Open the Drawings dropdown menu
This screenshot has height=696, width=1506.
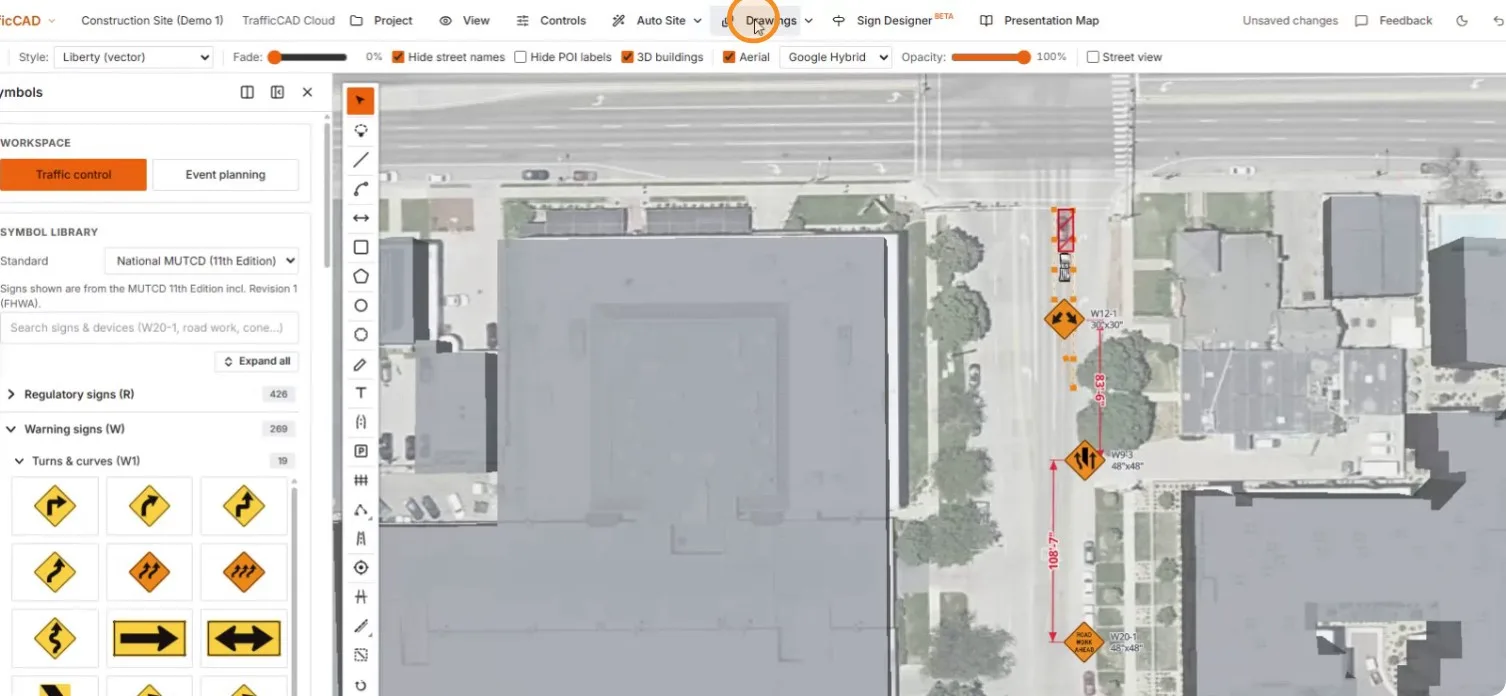coord(767,20)
